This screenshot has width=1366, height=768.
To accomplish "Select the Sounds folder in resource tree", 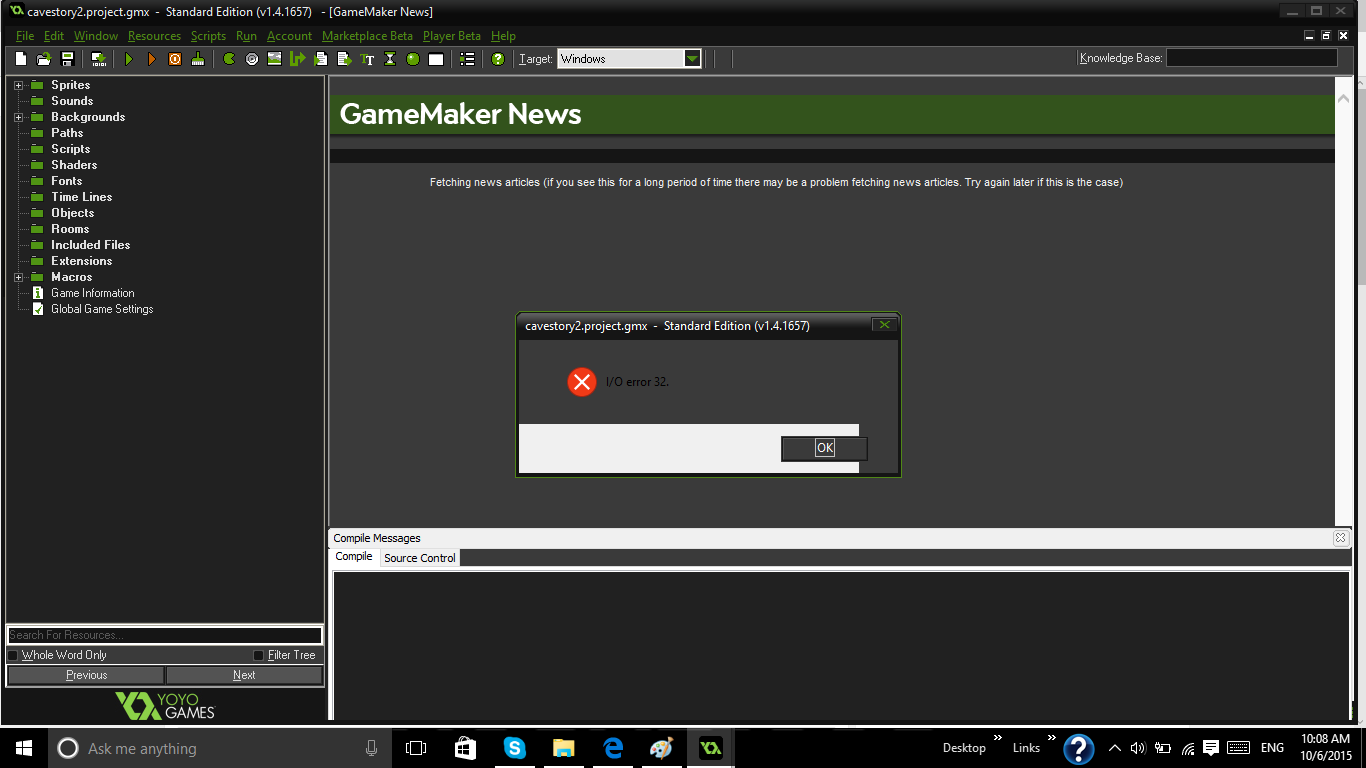I will 72,101.
